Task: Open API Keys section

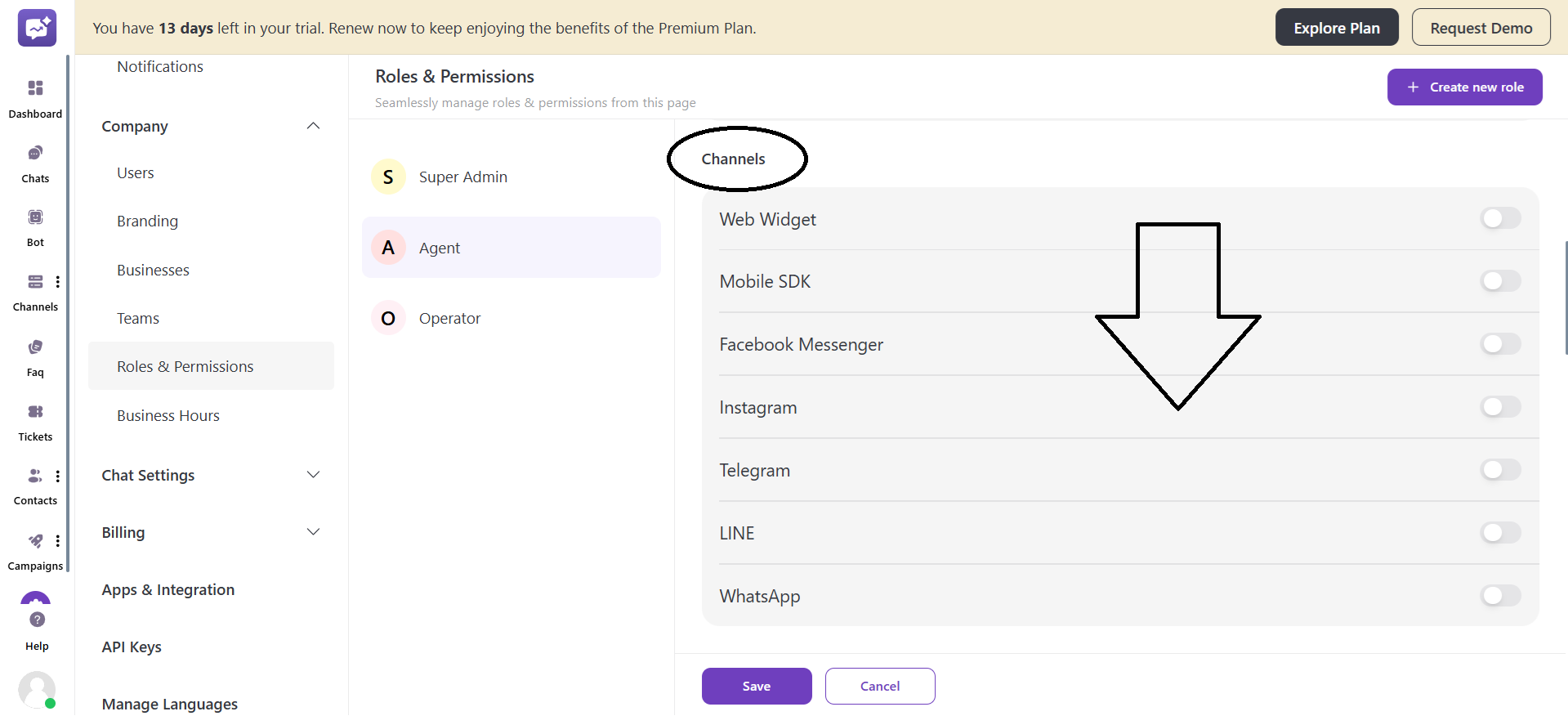Action: click(x=132, y=647)
